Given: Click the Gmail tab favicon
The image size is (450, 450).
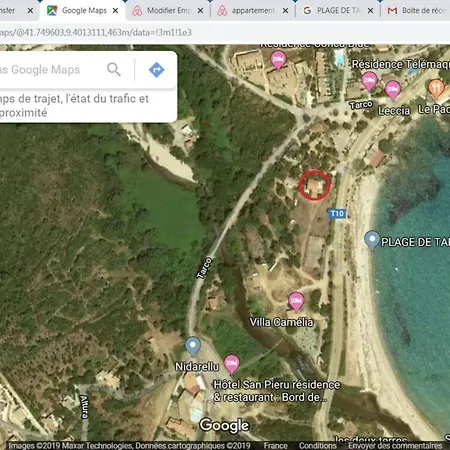Looking at the screenshot, I should [392, 11].
